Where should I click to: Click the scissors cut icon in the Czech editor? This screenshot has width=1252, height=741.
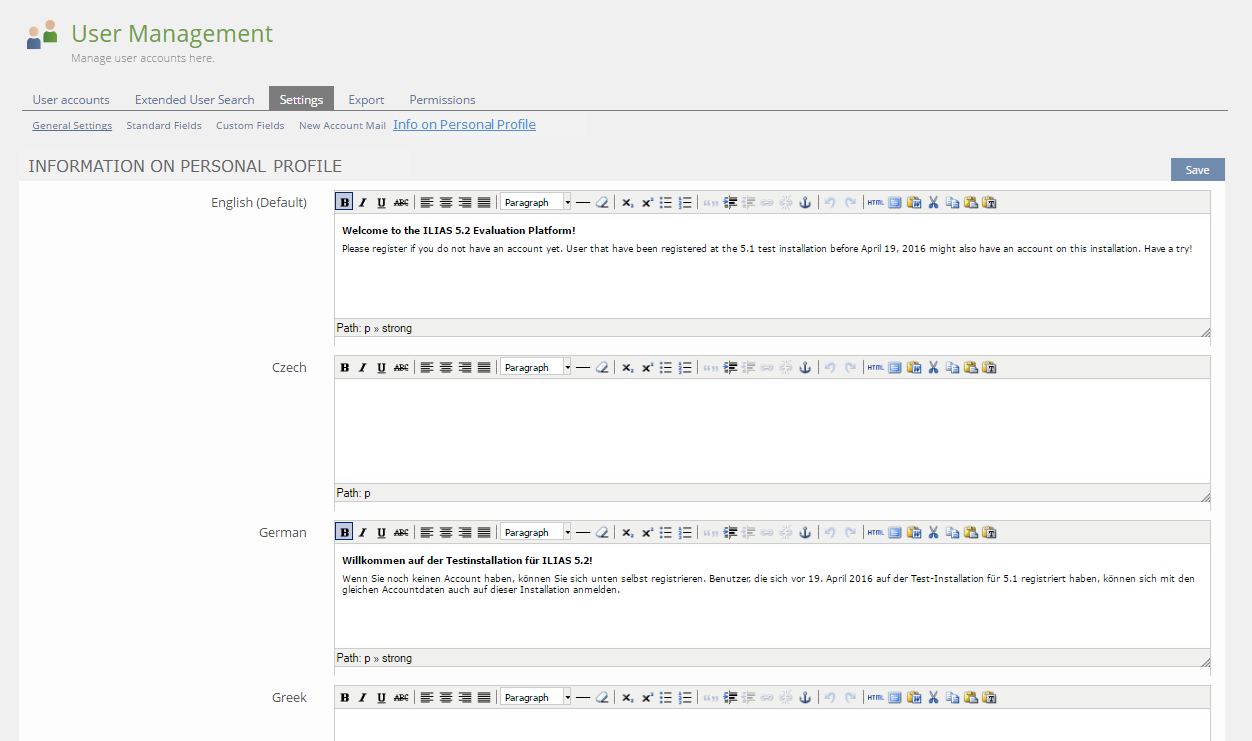(933, 367)
